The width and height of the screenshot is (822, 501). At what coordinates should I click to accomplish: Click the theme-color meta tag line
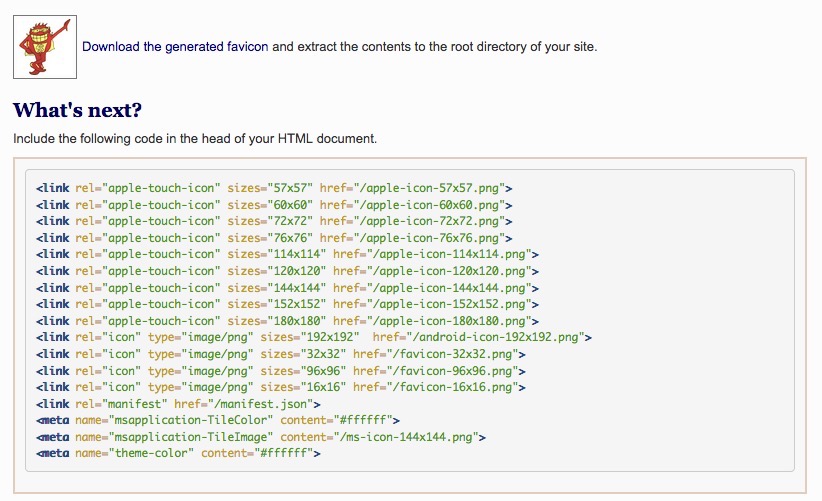(178, 454)
